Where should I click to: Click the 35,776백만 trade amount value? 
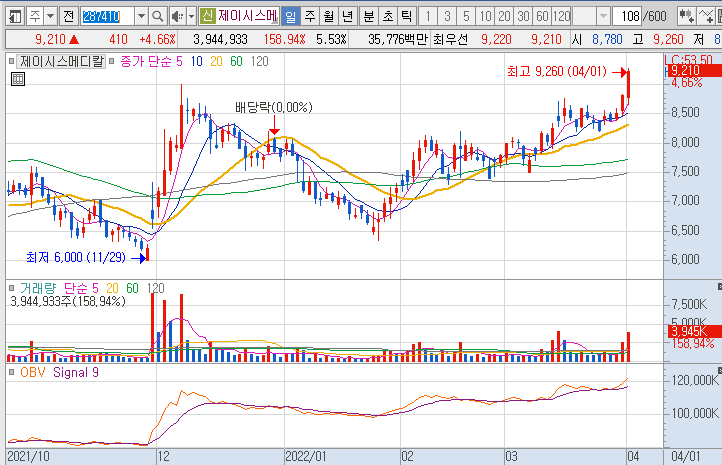tap(398, 40)
